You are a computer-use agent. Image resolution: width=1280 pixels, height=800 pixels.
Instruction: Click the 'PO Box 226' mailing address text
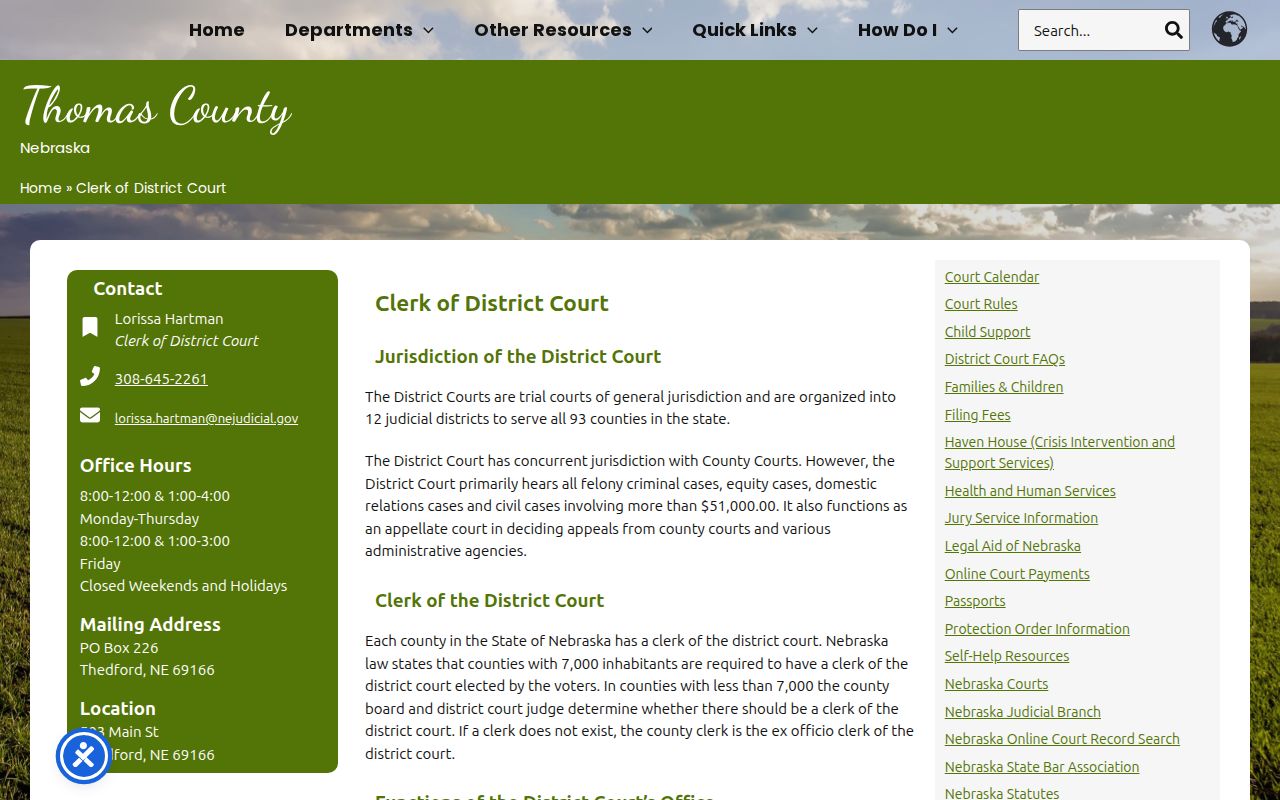(x=119, y=647)
